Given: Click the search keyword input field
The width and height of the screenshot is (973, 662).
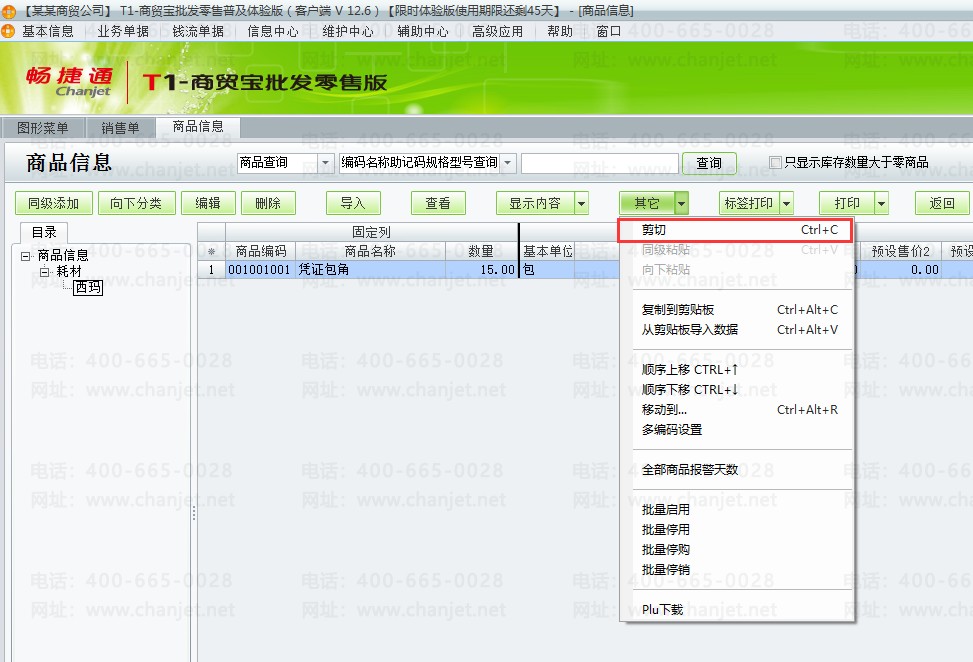Looking at the screenshot, I should [599, 163].
